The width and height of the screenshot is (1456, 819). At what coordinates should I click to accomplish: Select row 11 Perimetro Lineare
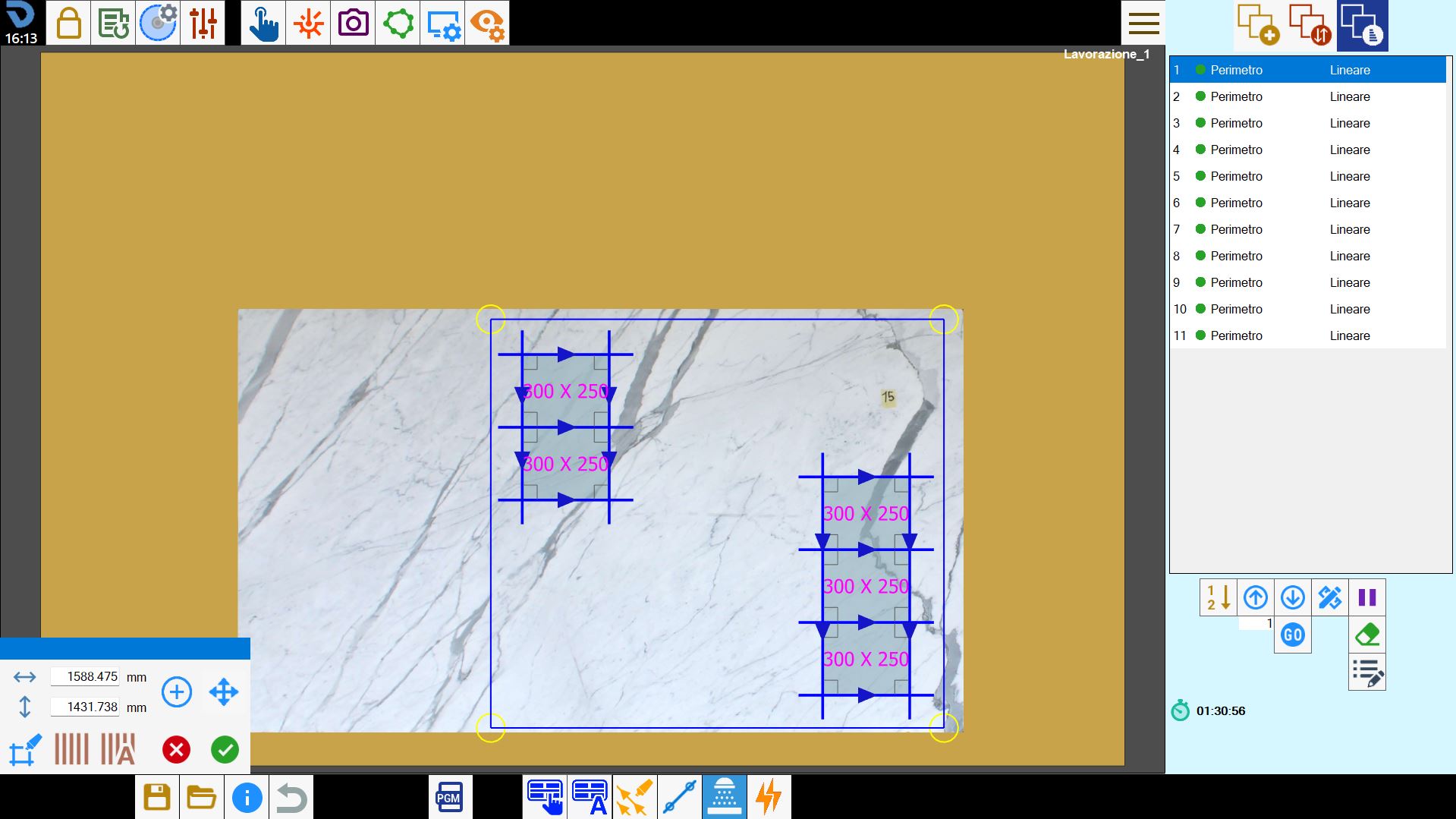(x=1308, y=335)
